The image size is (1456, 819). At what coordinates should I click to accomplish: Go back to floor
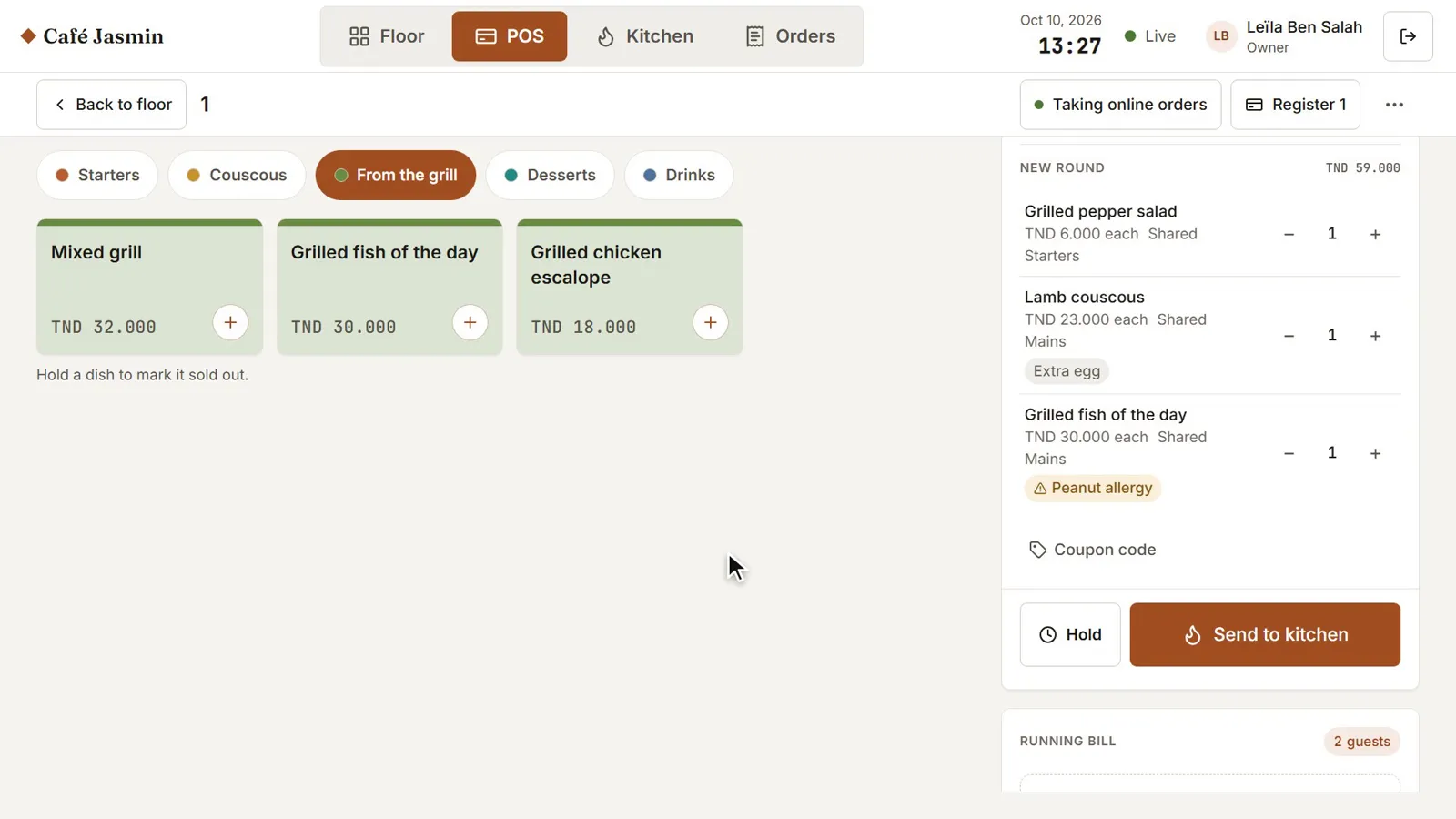click(x=111, y=105)
